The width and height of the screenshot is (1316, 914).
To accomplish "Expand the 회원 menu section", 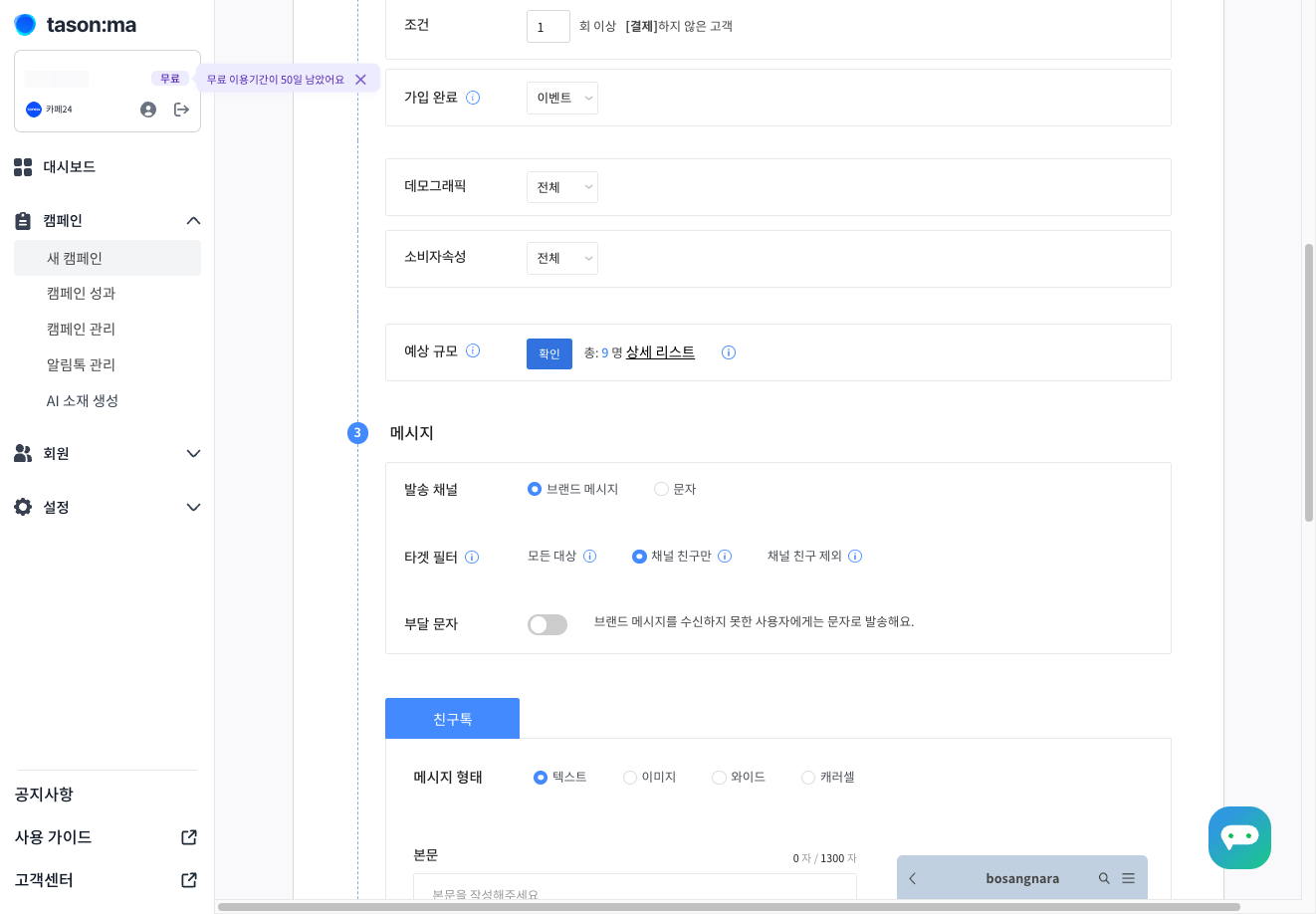I will (193, 454).
